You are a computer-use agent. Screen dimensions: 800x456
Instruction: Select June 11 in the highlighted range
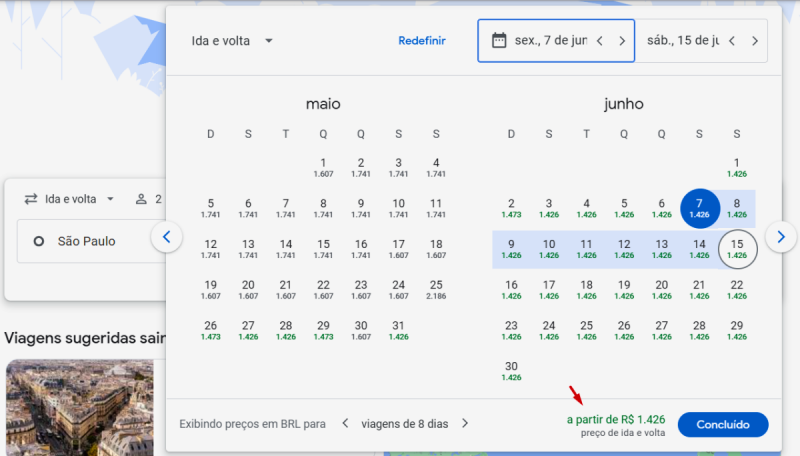[x=587, y=249]
